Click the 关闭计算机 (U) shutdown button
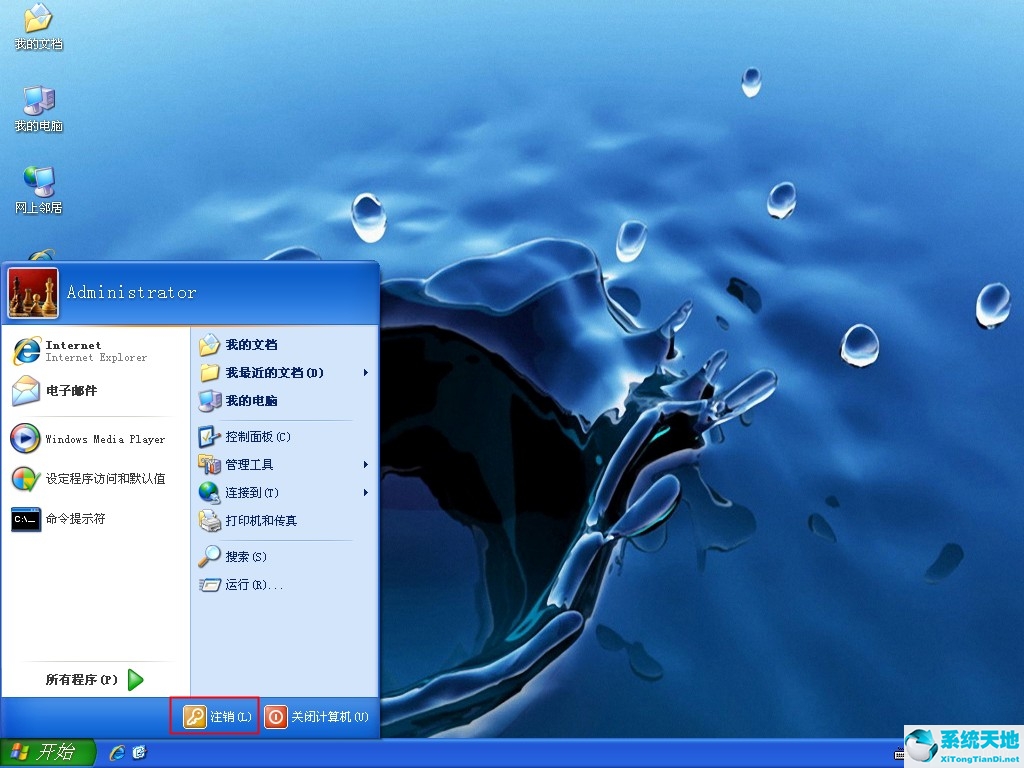 [x=318, y=716]
